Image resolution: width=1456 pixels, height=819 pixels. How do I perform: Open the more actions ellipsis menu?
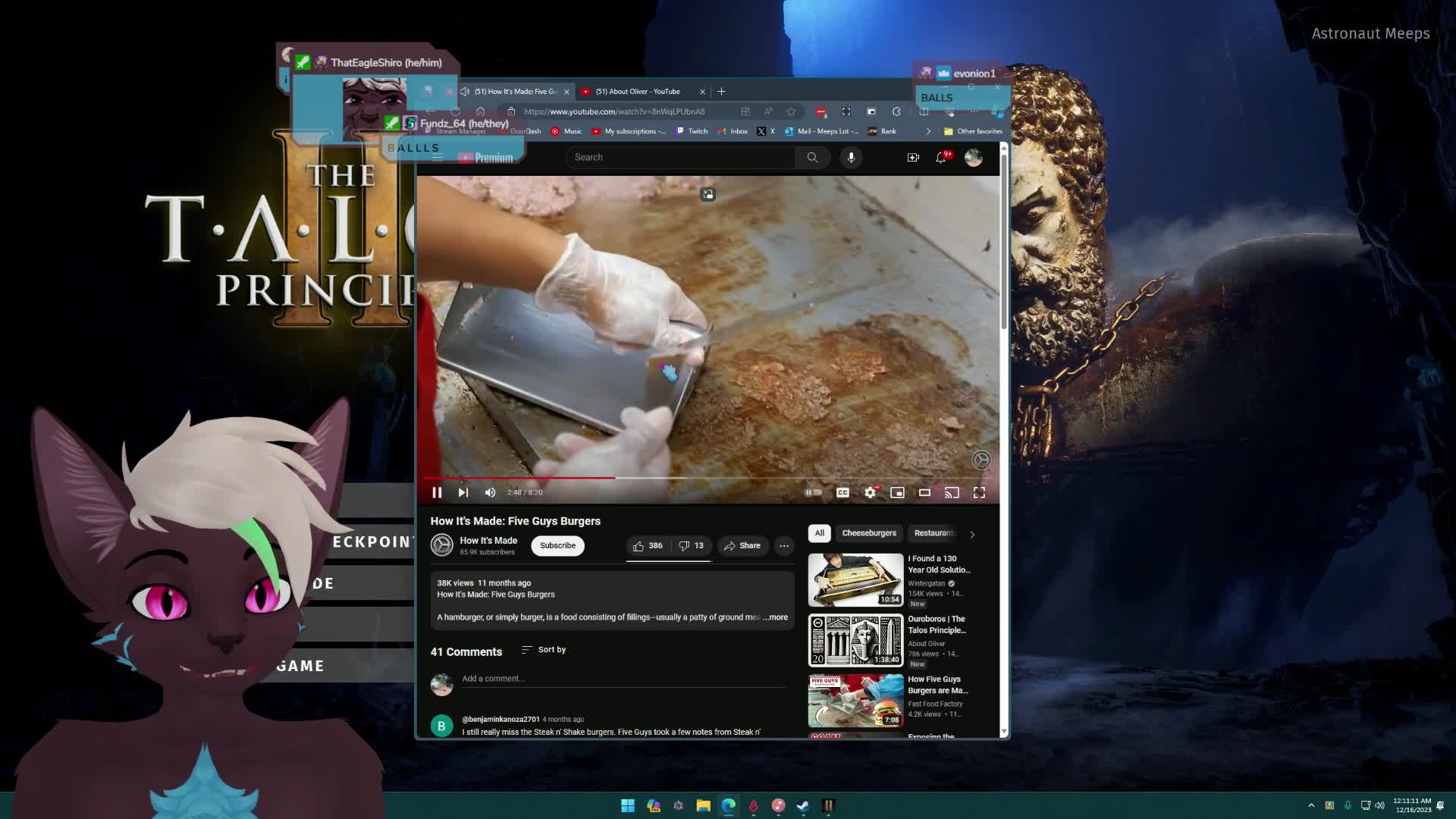coord(784,546)
